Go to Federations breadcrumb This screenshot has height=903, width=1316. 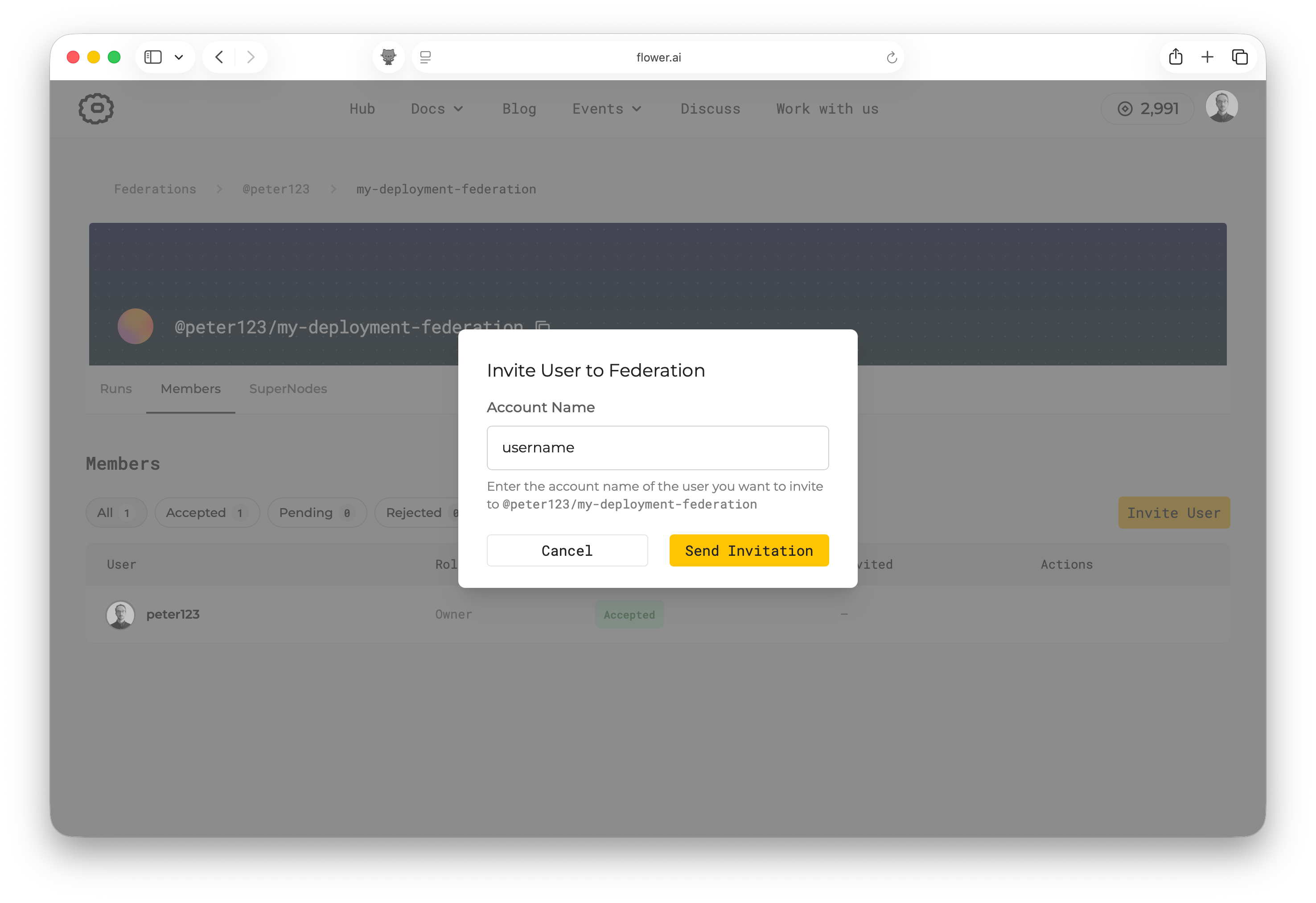[x=155, y=189]
